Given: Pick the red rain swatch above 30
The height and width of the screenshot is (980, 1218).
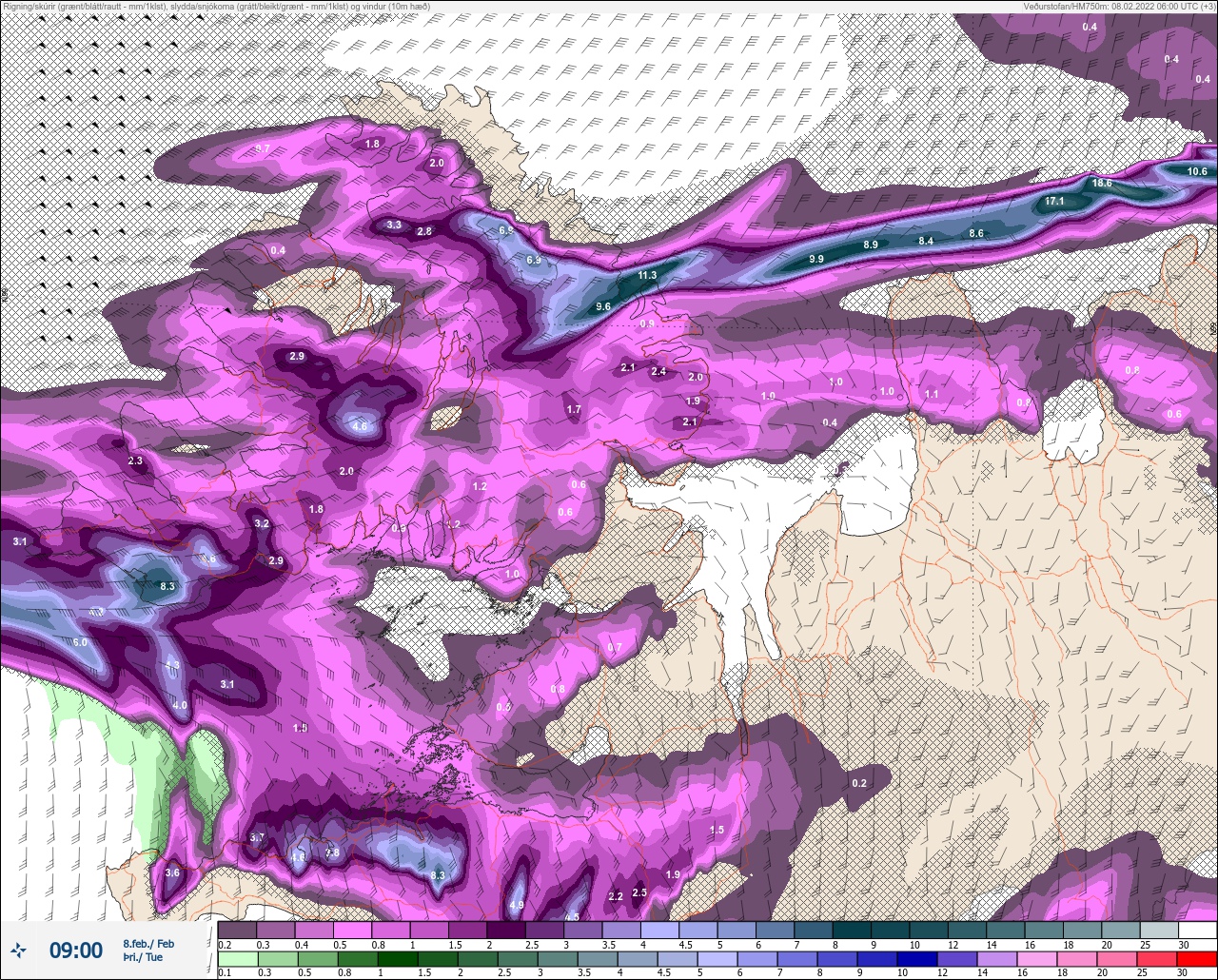Looking at the screenshot, I should (x=1197, y=957).
